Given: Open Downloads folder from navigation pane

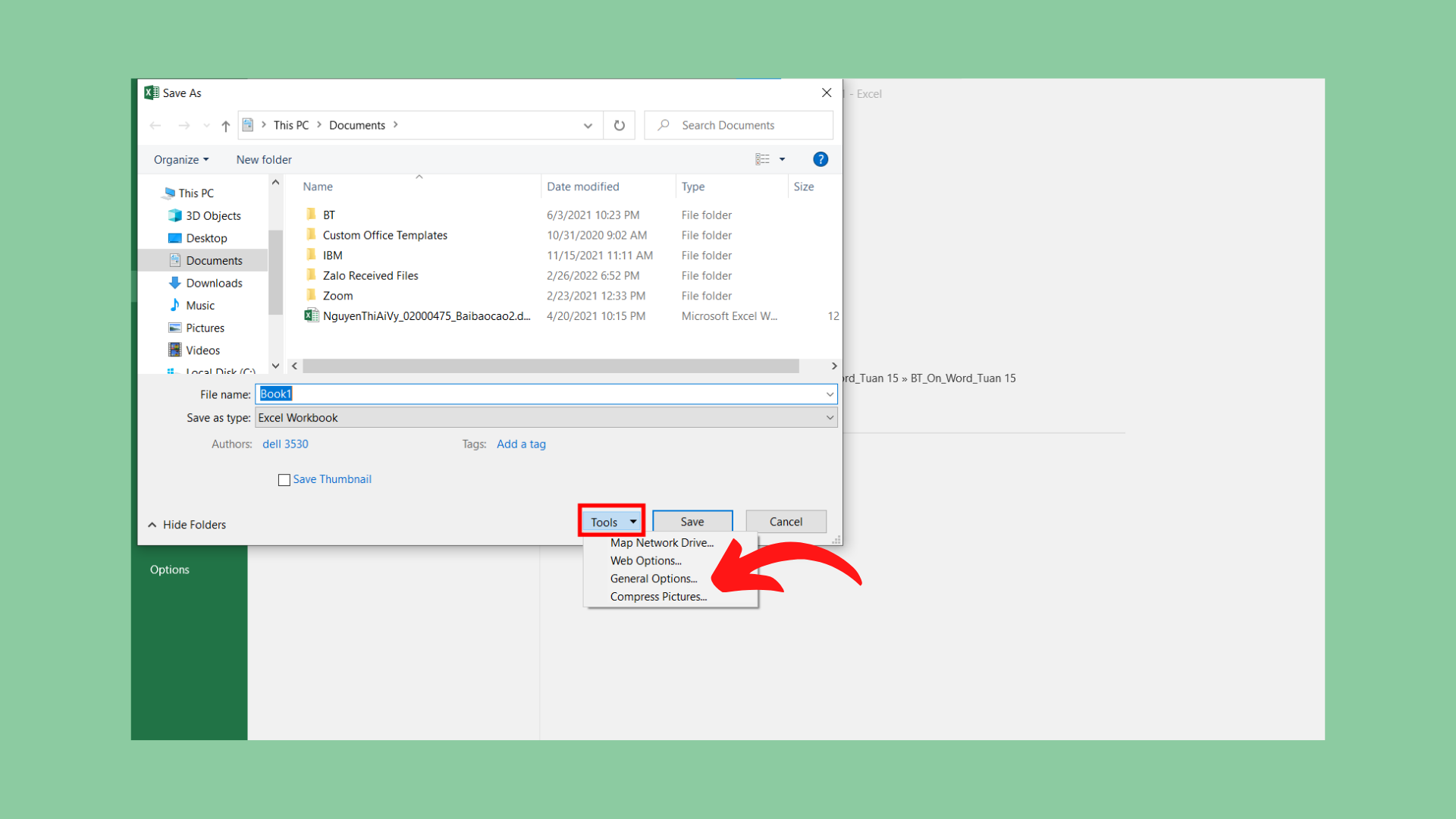Looking at the screenshot, I should click(214, 283).
